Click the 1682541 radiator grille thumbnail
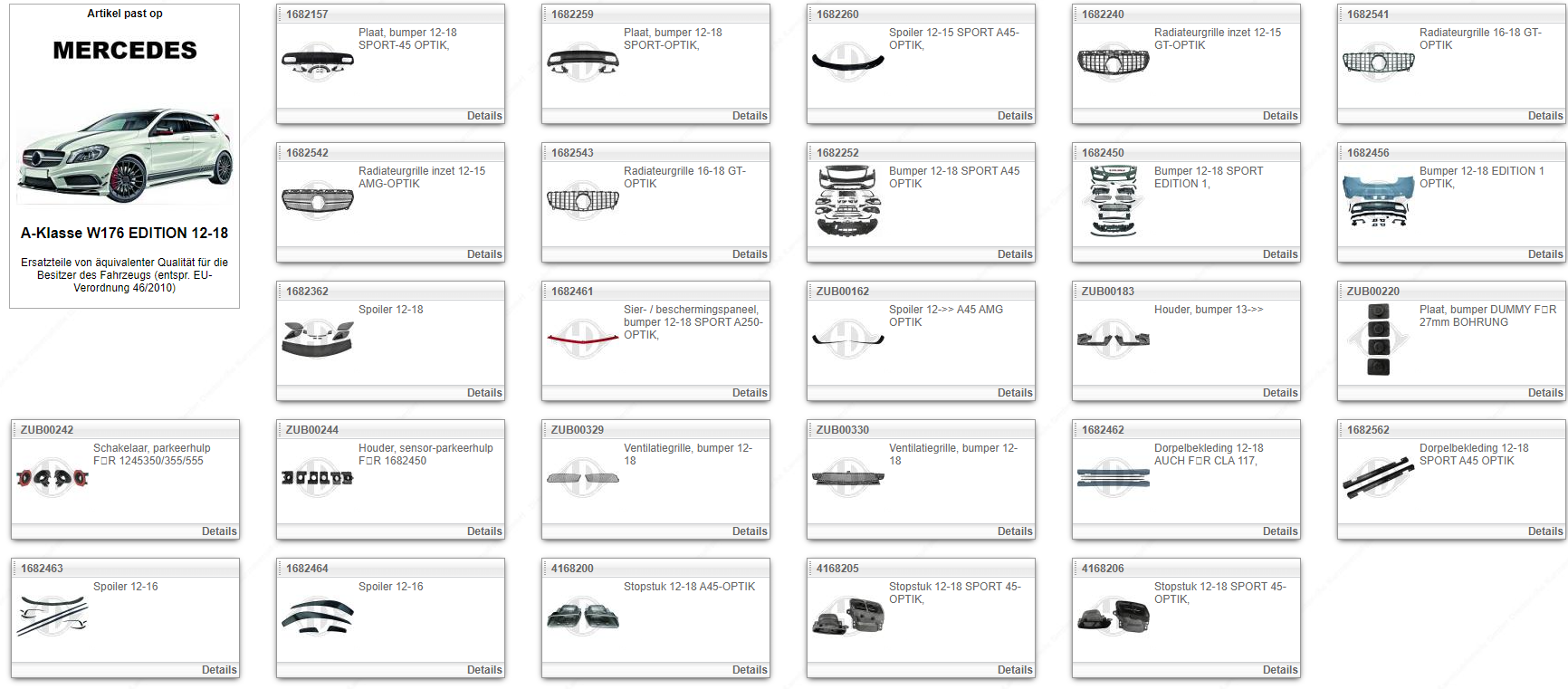This screenshot has height=689, width=1568. (x=1379, y=62)
